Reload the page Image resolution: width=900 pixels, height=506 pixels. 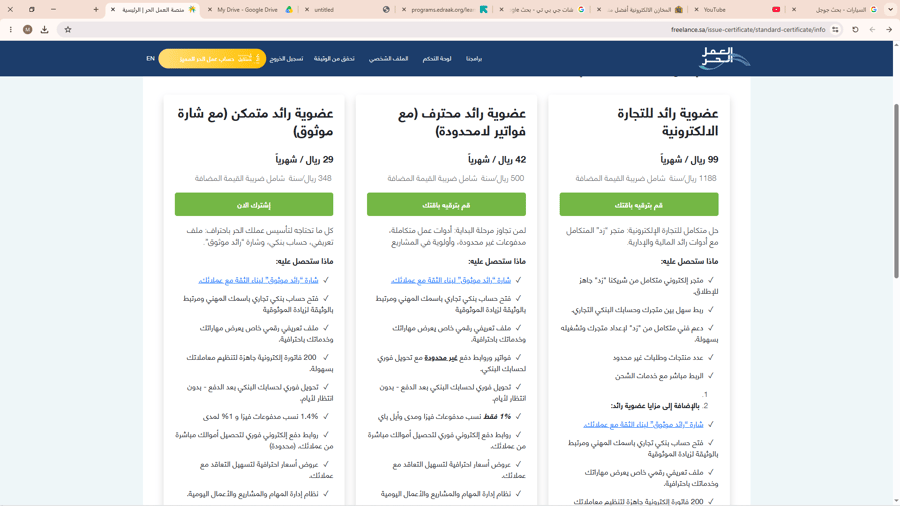coord(855,29)
